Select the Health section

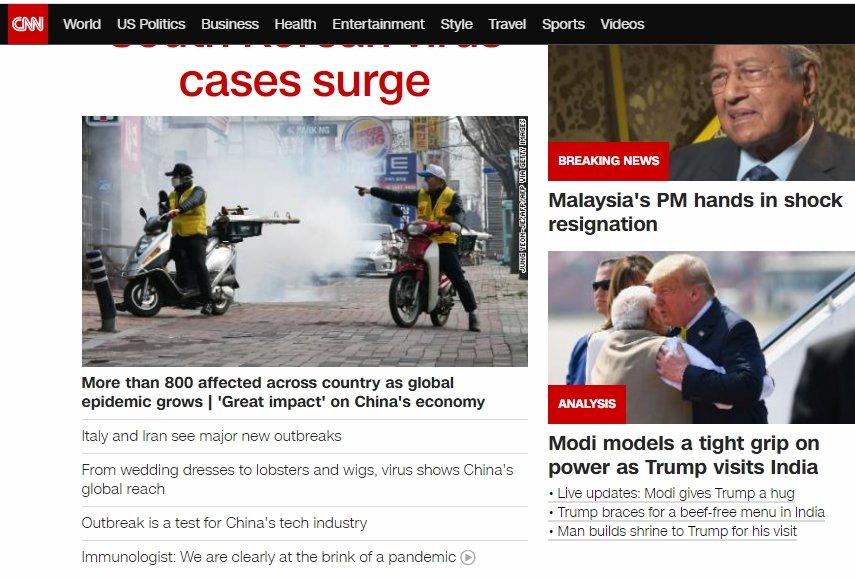(295, 24)
